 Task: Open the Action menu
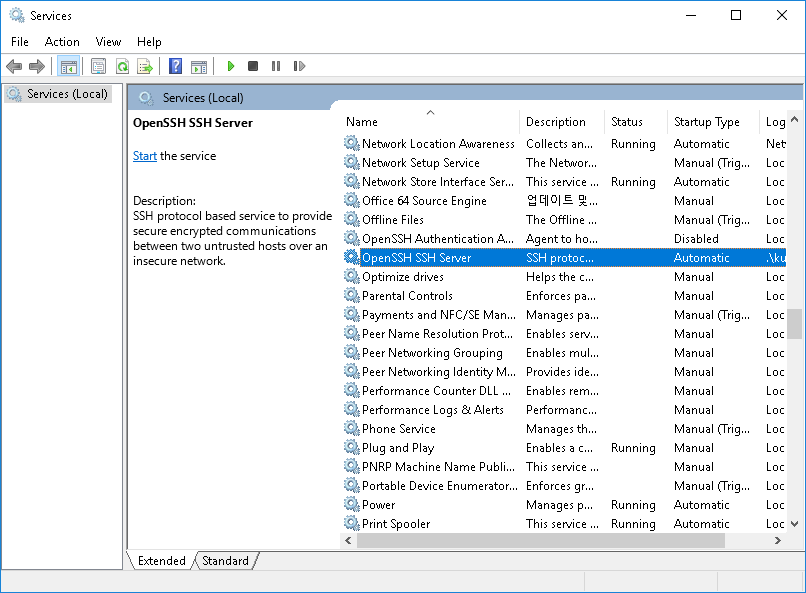point(62,42)
